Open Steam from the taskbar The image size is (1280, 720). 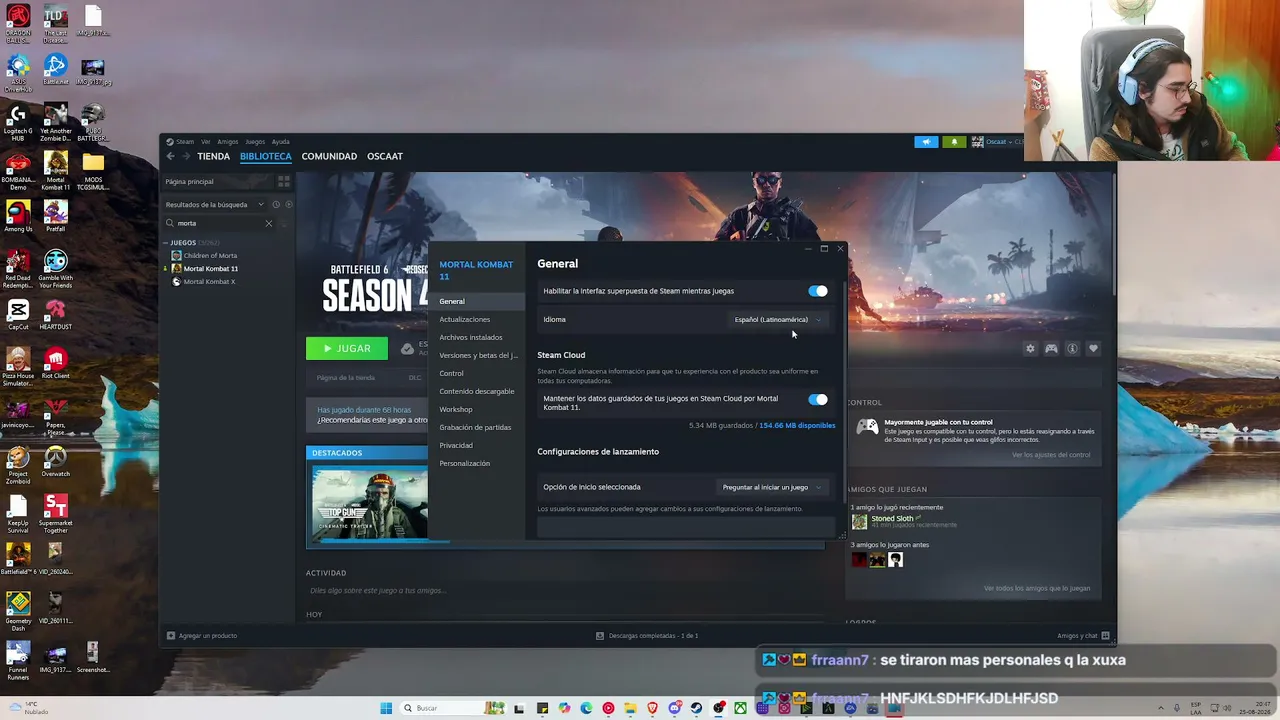[697, 708]
